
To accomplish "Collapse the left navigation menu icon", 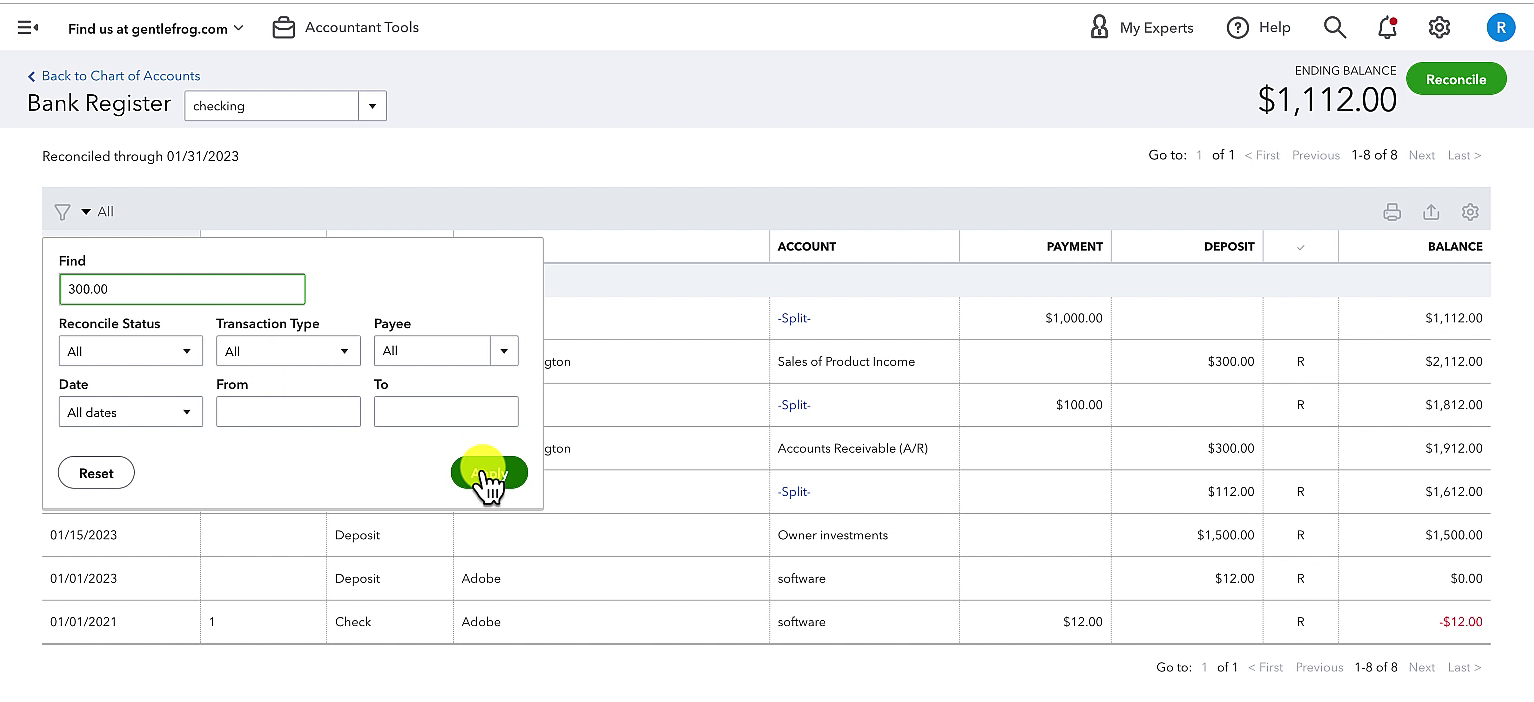I will click(x=28, y=28).
